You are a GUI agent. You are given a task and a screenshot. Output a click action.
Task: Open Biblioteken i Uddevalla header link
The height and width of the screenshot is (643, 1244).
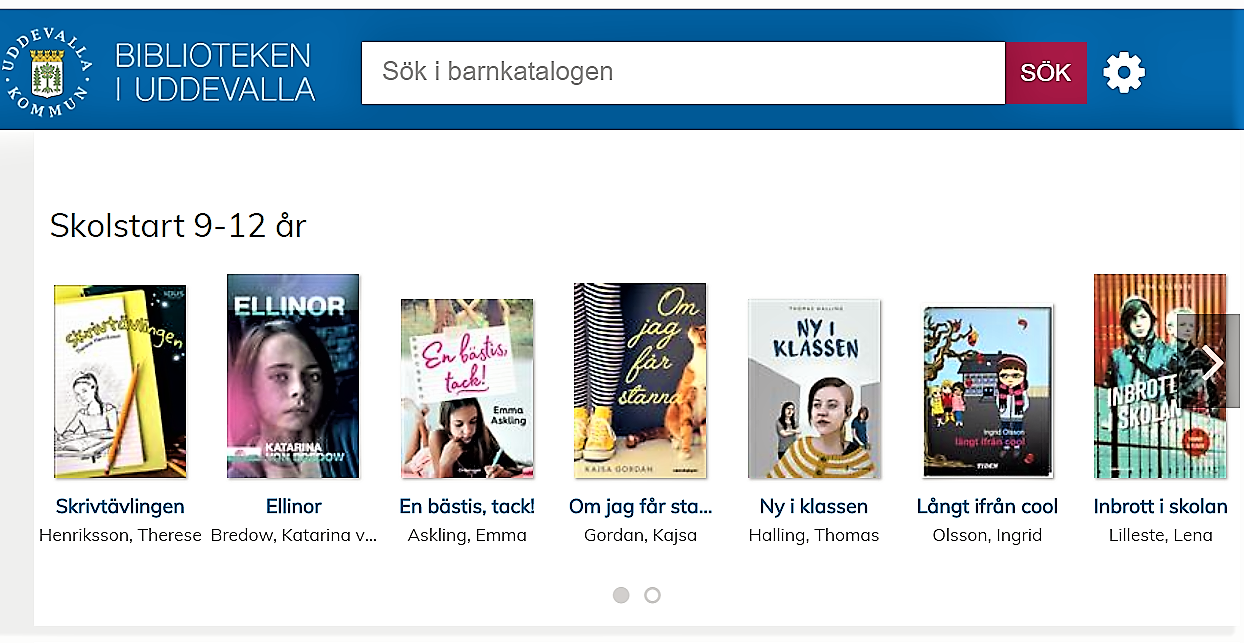point(215,71)
